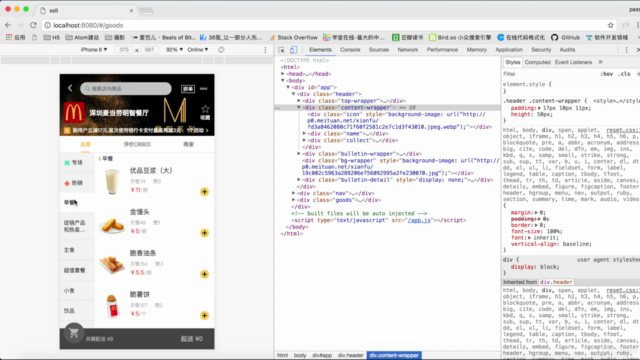Viewport: 640px width, 360px height.
Task: Expand the div class goods node
Action: [293, 200]
